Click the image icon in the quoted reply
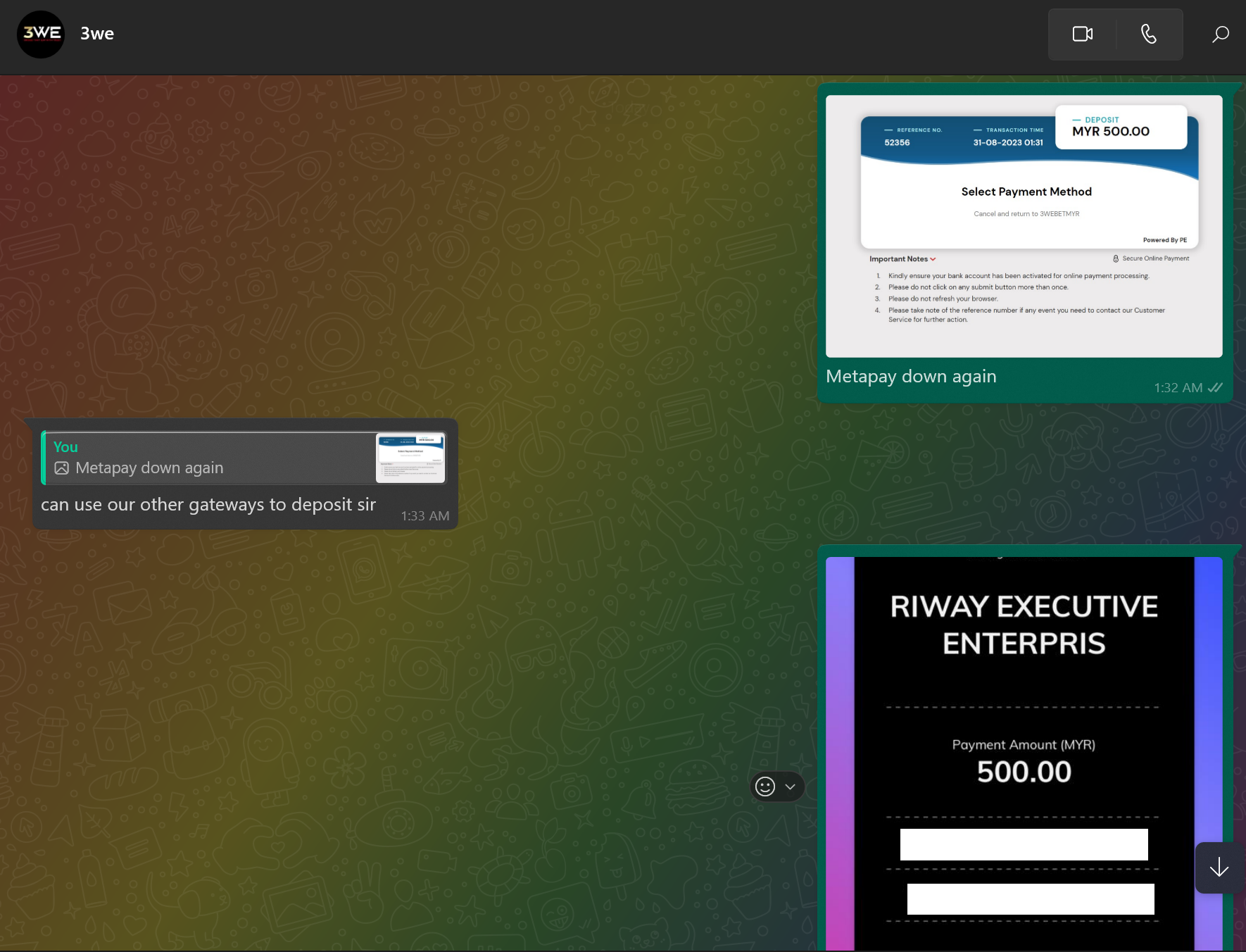 (62, 468)
